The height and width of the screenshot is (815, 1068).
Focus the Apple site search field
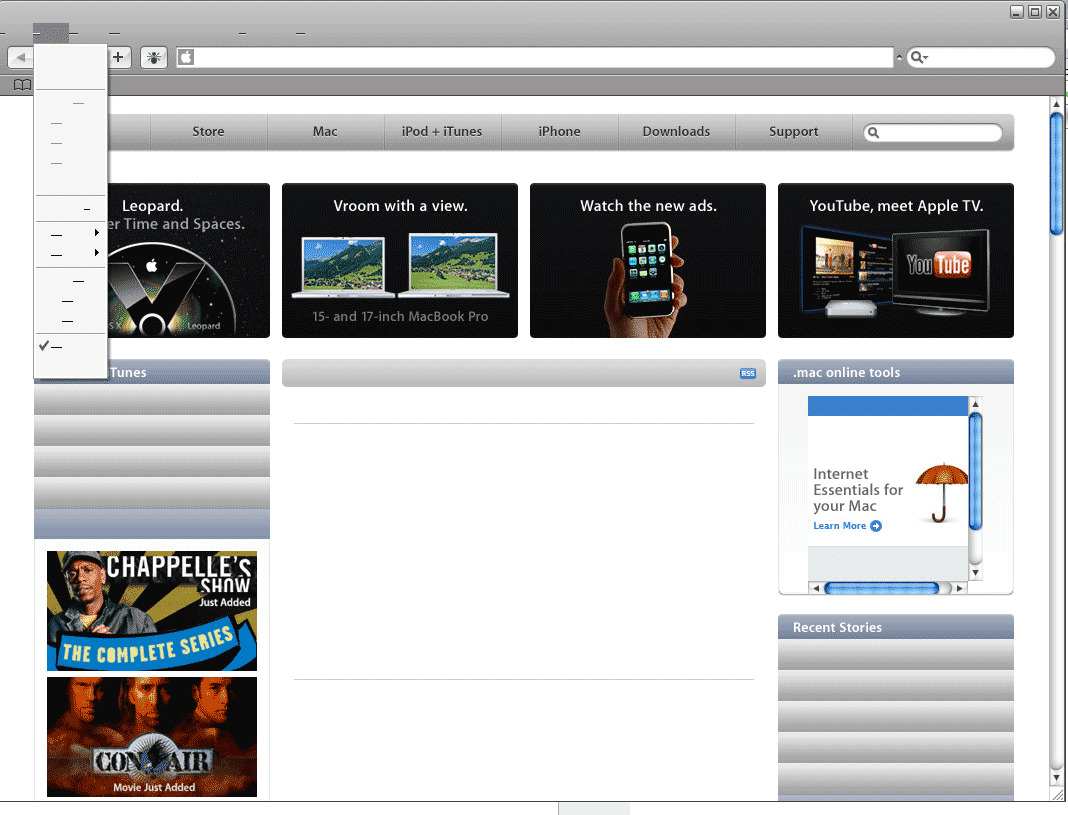click(933, 133)
